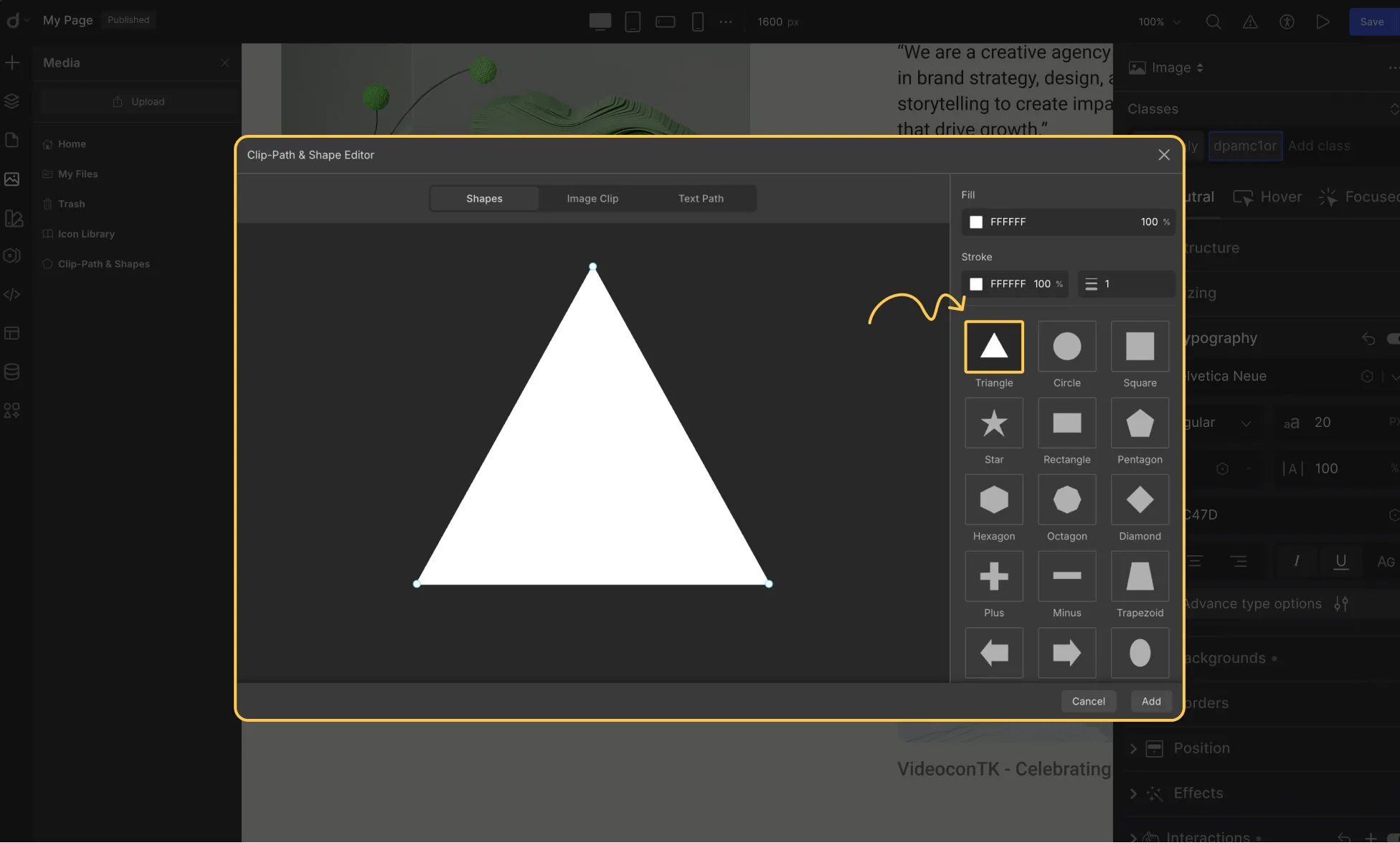Click the Cancel button in shape editor
This screenshot has width=1400, height=843.
1088,701
